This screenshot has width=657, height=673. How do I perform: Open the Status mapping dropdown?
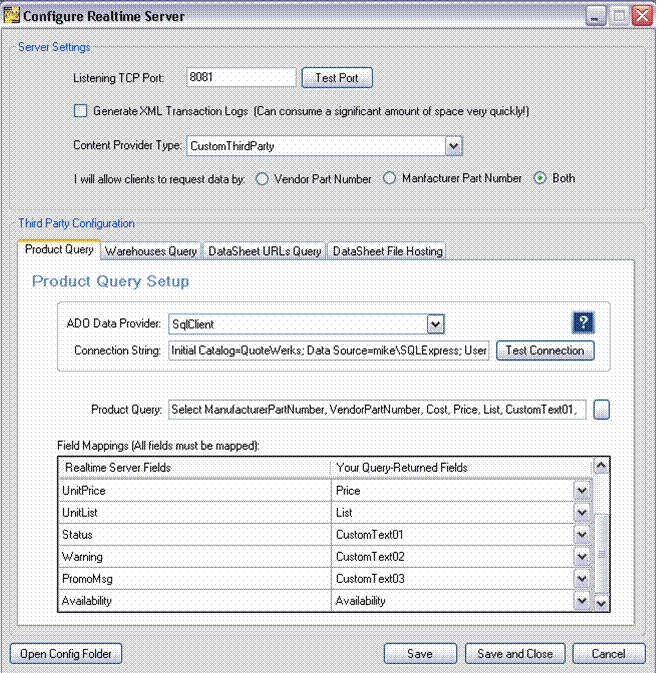[x=582, y=534]
